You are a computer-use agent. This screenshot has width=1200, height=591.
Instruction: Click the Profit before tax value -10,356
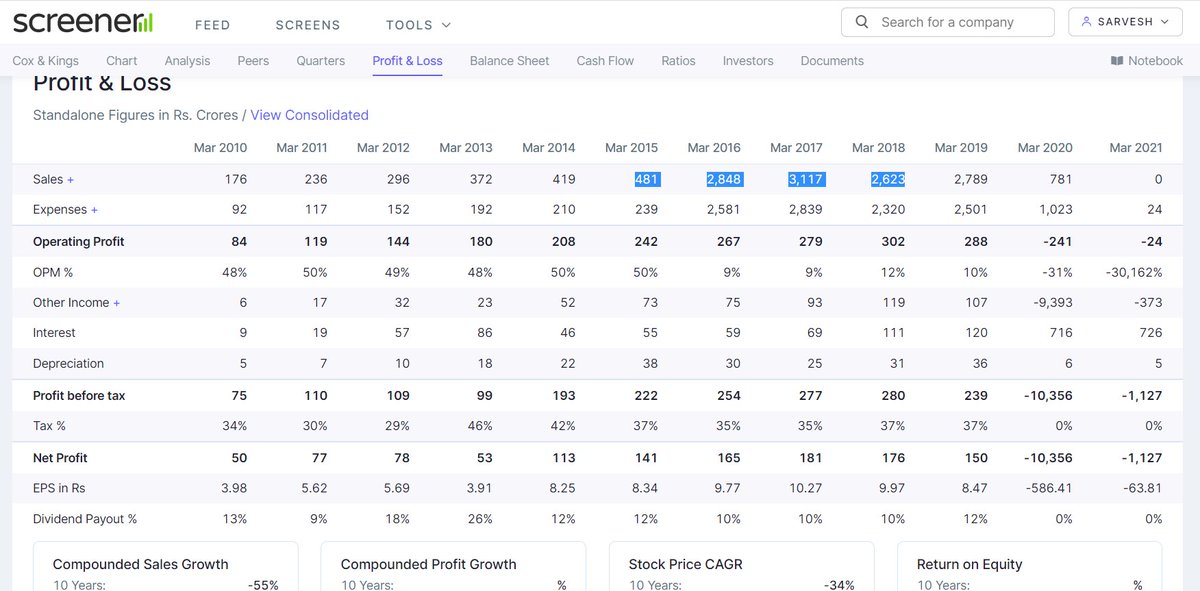tap(1046, 396)
